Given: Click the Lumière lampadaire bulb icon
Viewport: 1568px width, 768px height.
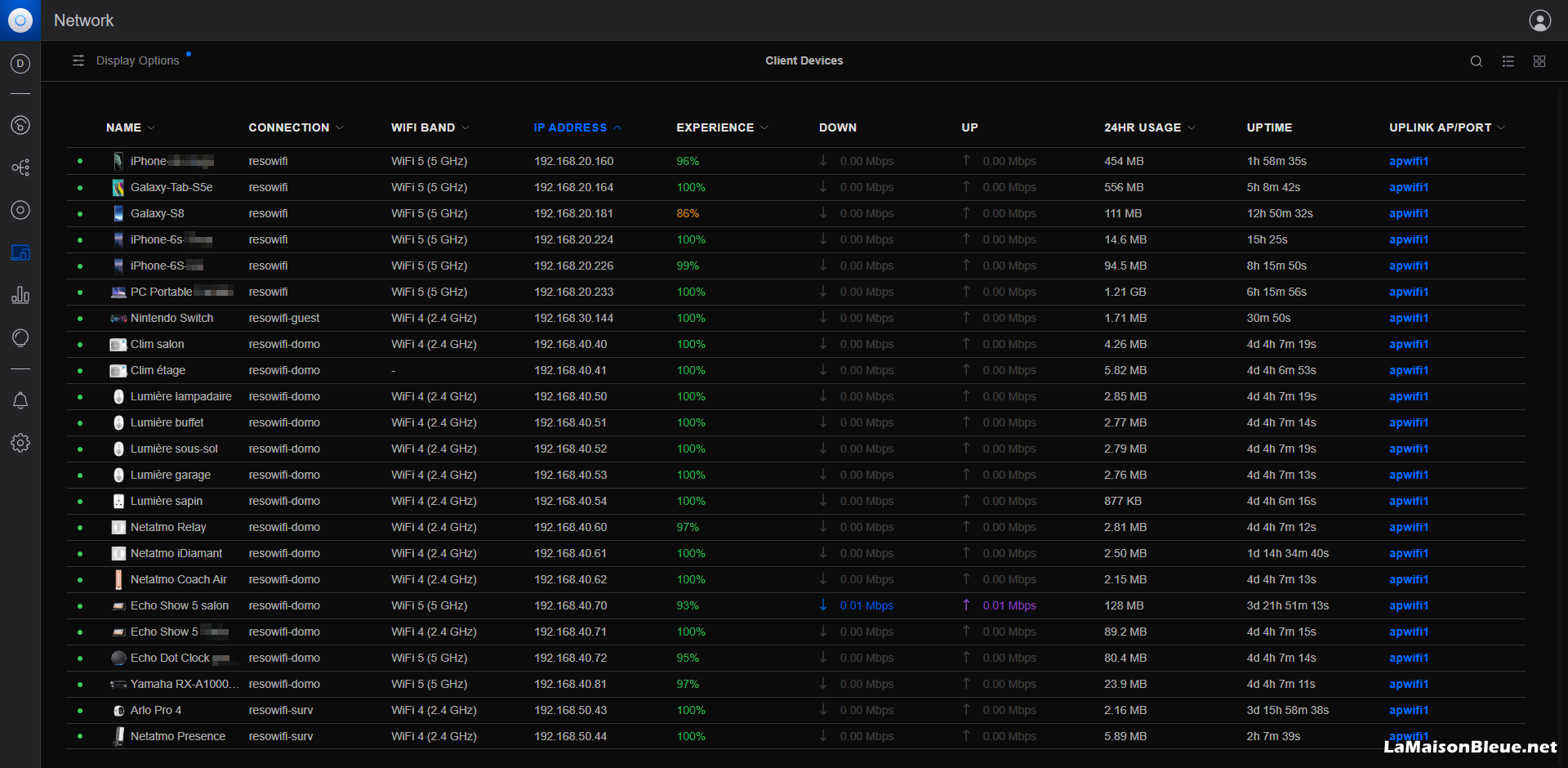Looking at the screenshot, I should coord(118,397).
